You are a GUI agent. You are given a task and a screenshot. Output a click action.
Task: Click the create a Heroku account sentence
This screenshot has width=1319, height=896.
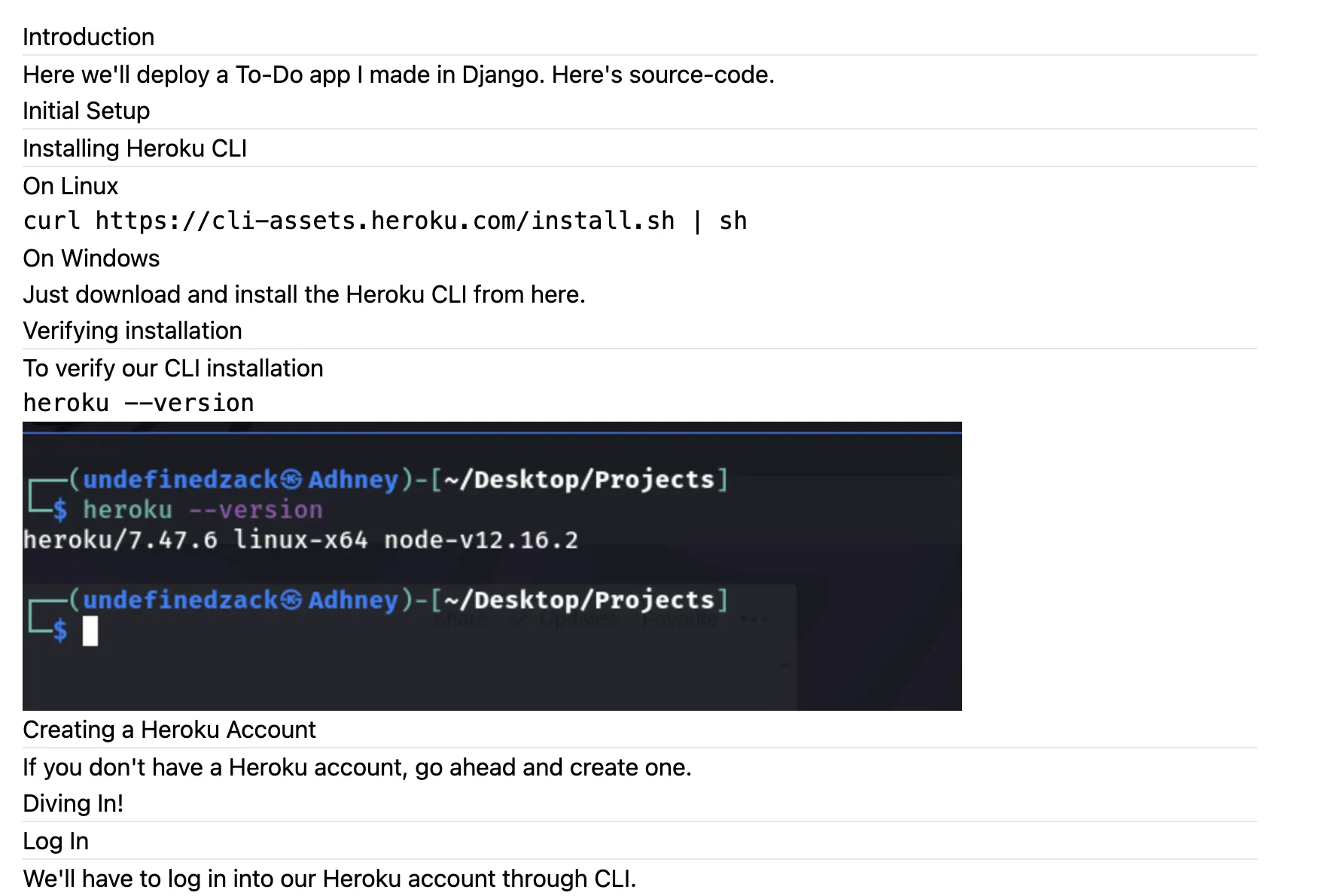point(356,767)
